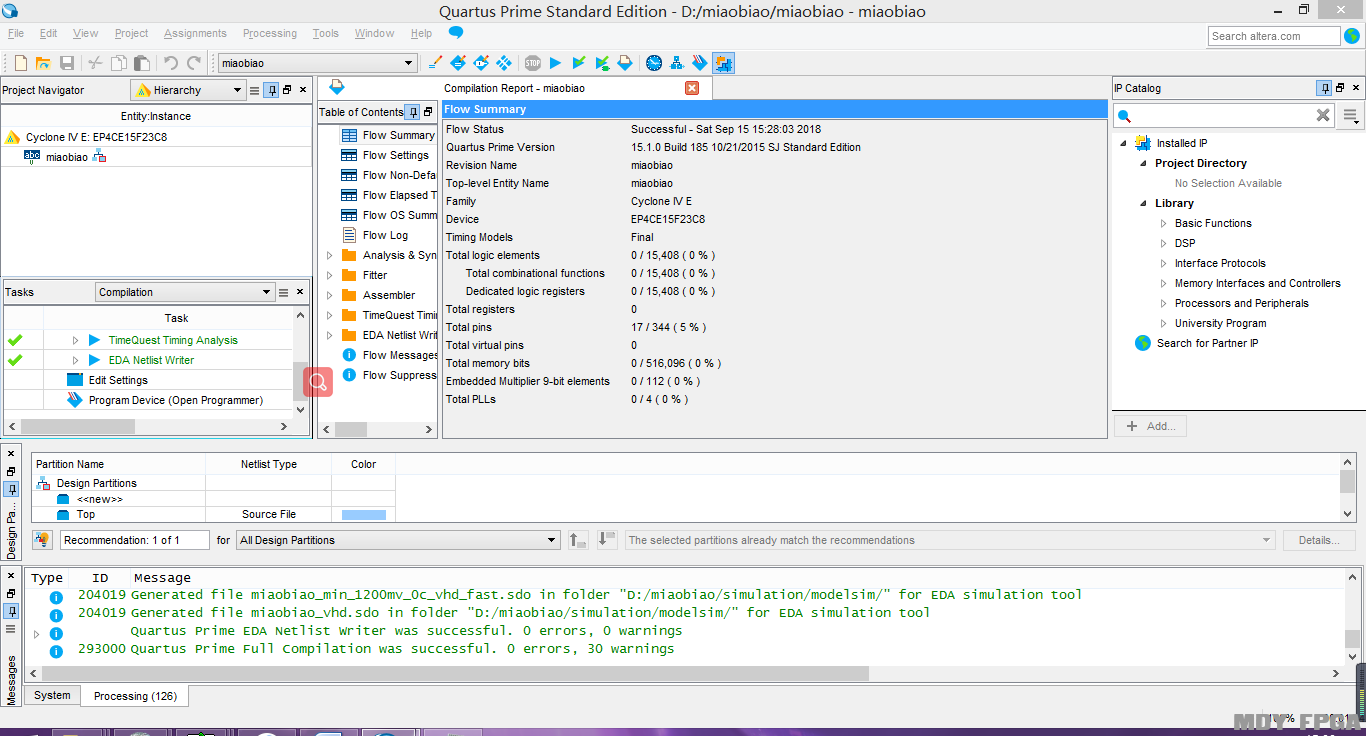1366x736 pixels.
Task: Switch to the Processing (126) tab
Action: coord(135,696)
